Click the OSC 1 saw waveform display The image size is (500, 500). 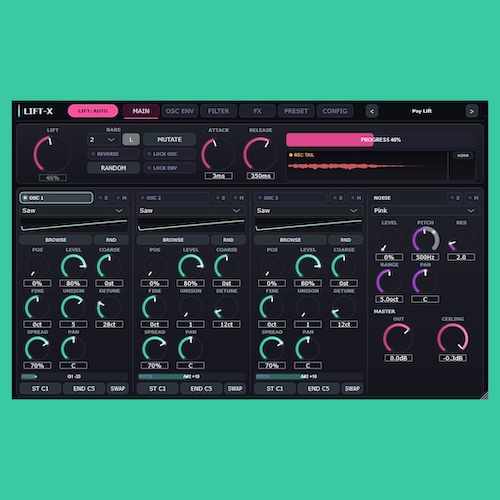coord(74,225)
